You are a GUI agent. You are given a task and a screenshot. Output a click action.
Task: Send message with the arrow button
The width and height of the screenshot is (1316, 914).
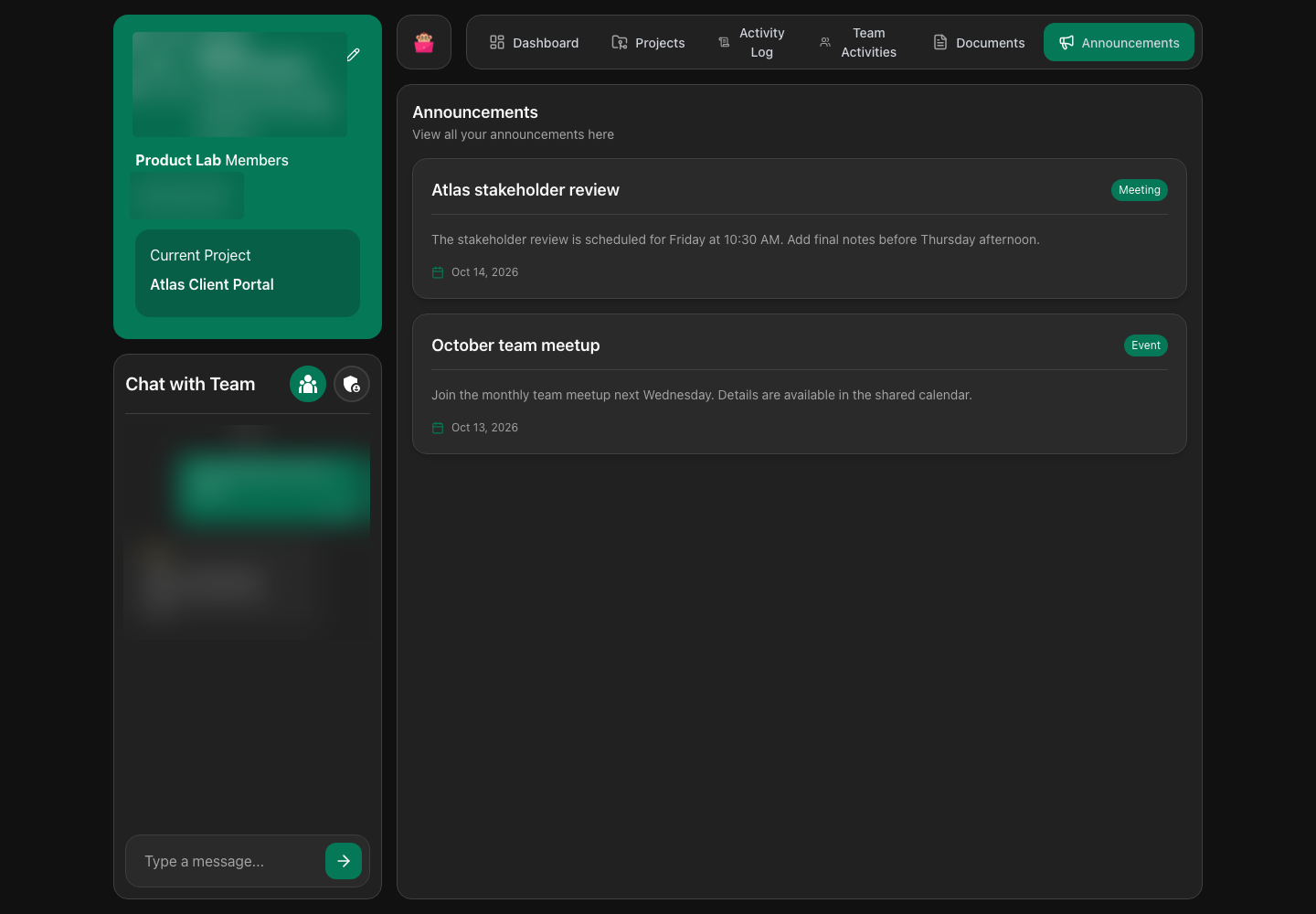344,861
